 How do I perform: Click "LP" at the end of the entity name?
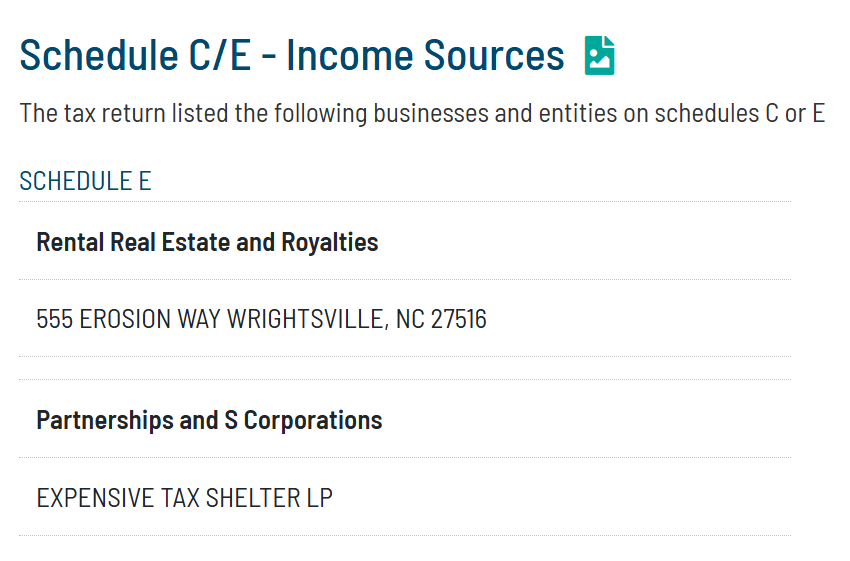pyautogui.click(x=319, y=498)
